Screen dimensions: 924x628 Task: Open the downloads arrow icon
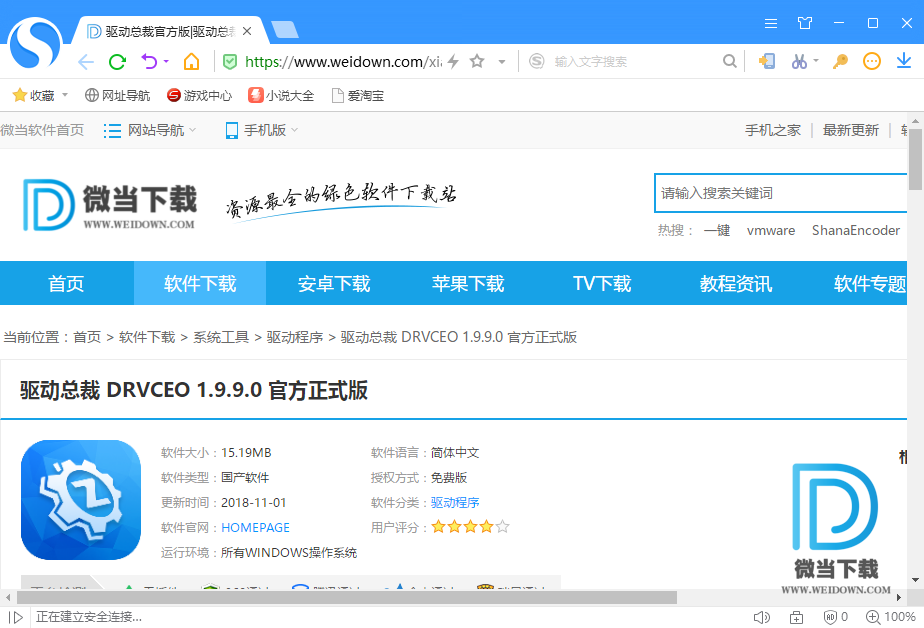[904, 61]
